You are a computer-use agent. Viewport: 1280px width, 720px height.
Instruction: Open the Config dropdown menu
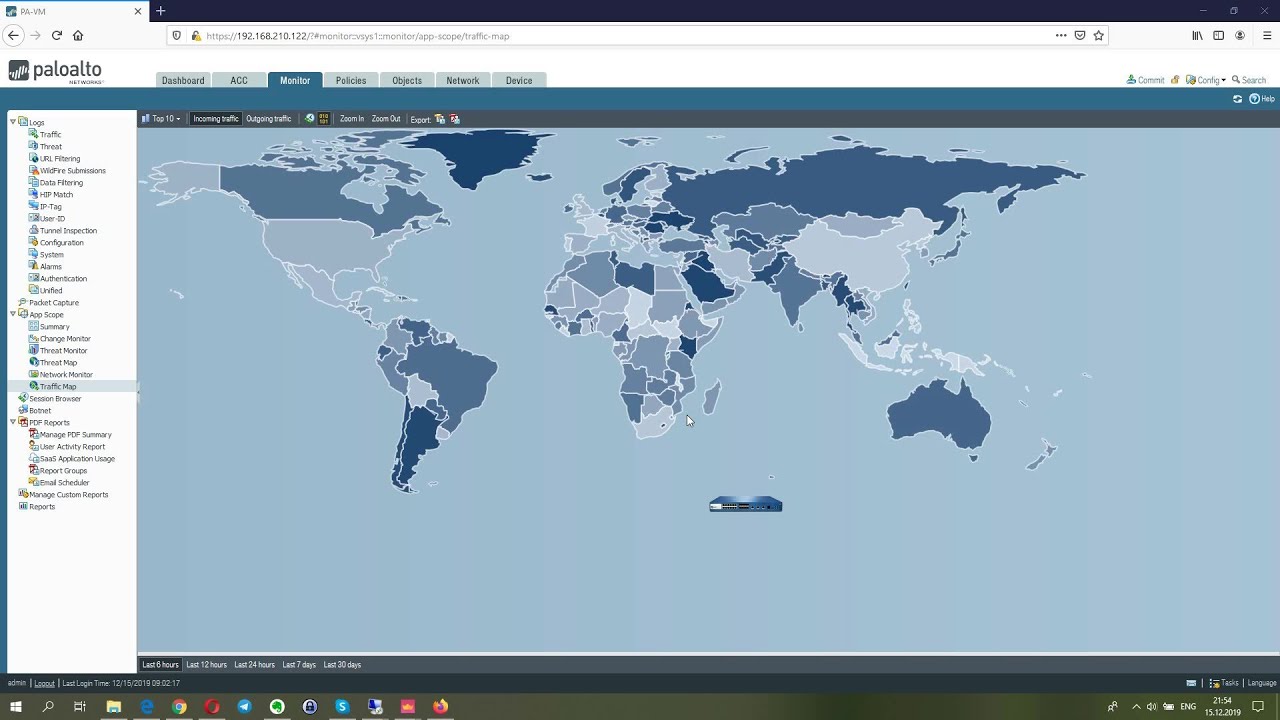click(1206, 80)
